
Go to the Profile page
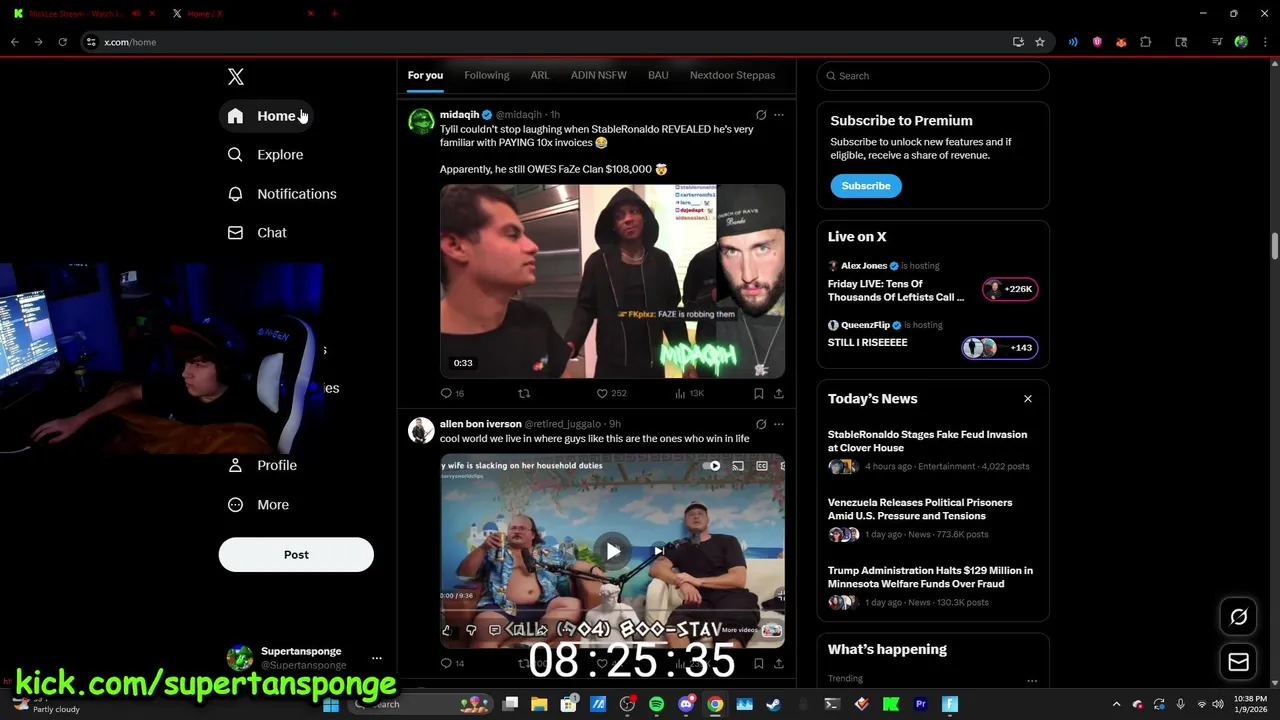coord(263,466)
